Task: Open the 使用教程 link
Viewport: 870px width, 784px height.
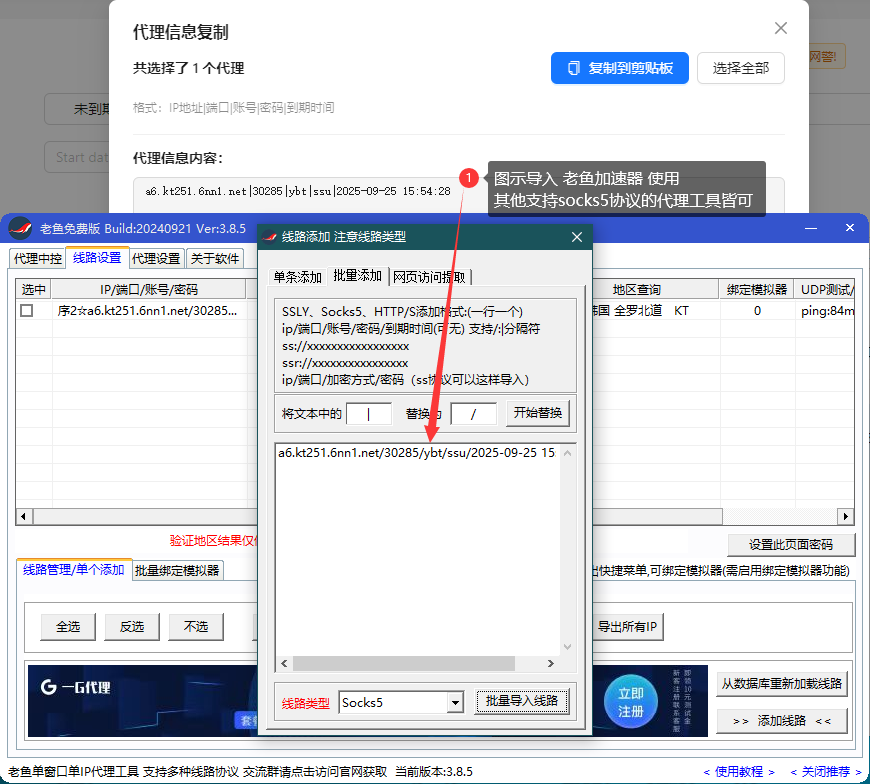Action: (738, 771)
